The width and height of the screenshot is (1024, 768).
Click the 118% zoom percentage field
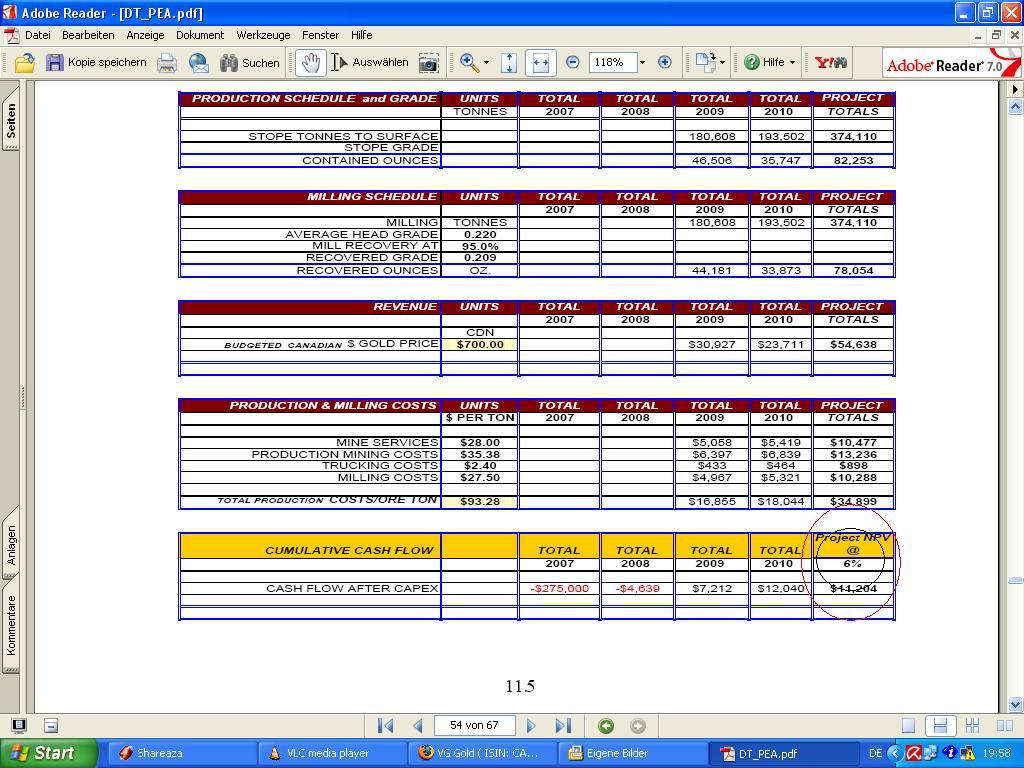pos(612,63)
